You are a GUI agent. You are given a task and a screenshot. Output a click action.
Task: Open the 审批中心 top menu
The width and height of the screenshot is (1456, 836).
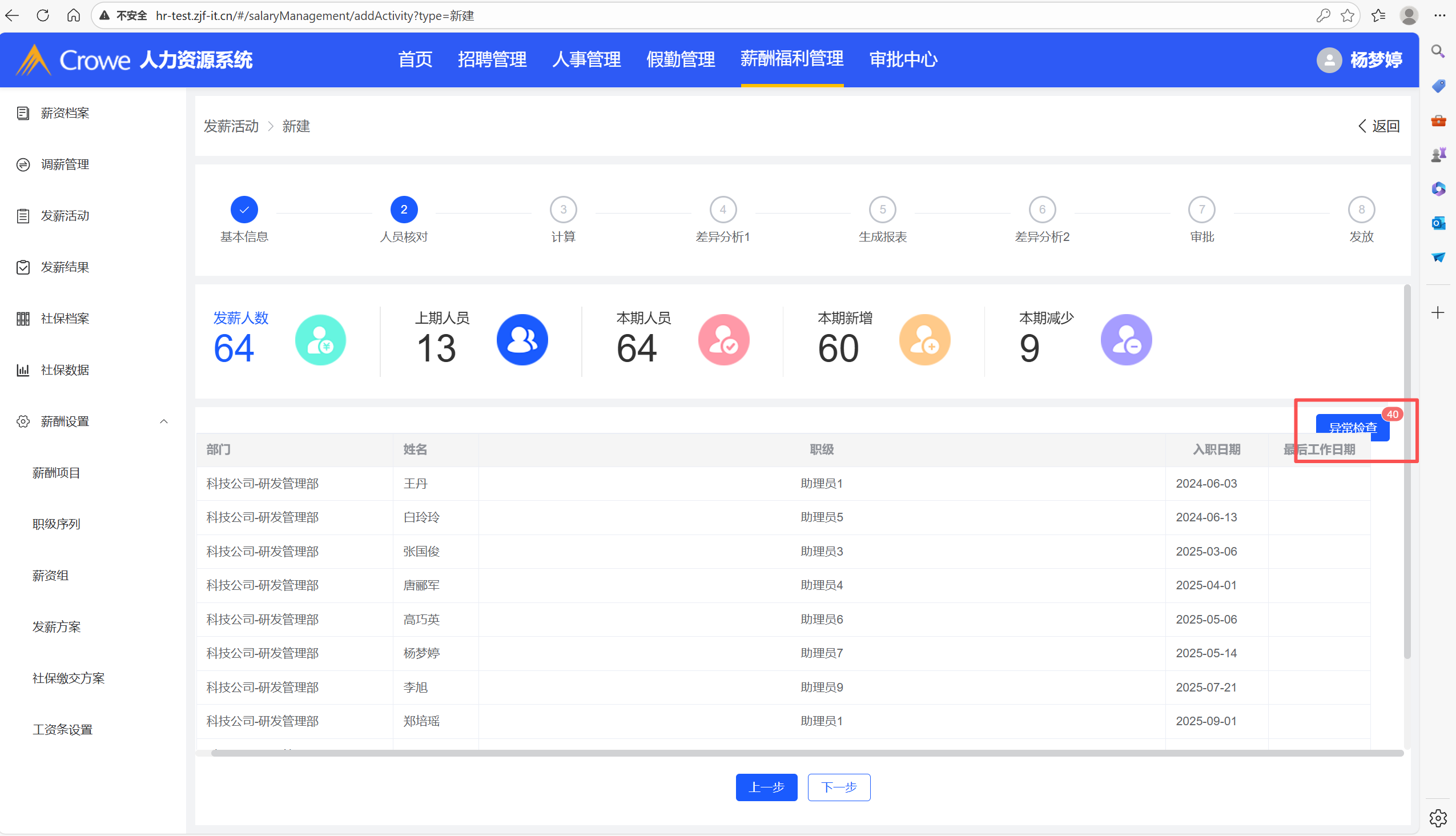903,59
